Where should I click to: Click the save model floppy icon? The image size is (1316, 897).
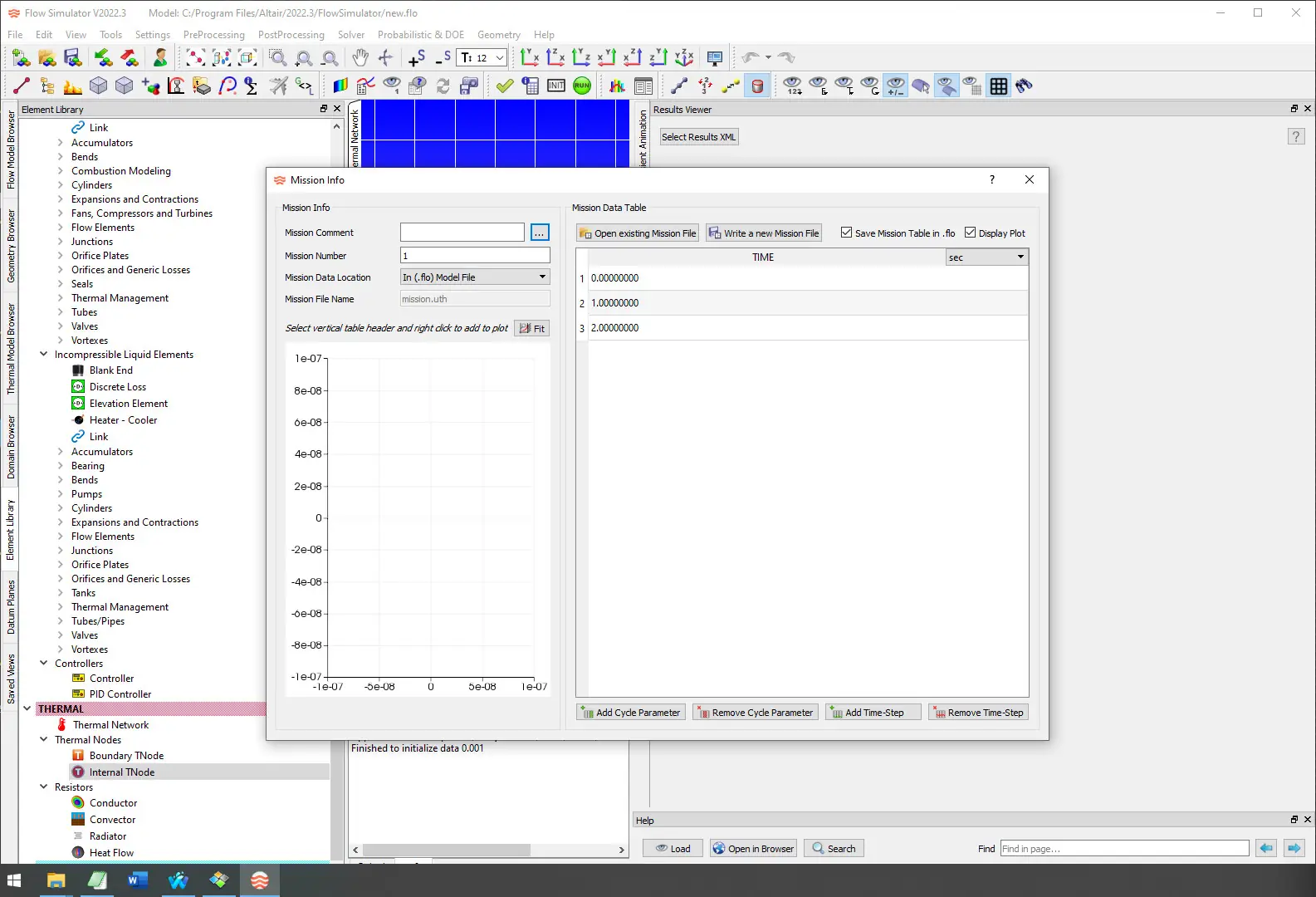tap(72, 57)
